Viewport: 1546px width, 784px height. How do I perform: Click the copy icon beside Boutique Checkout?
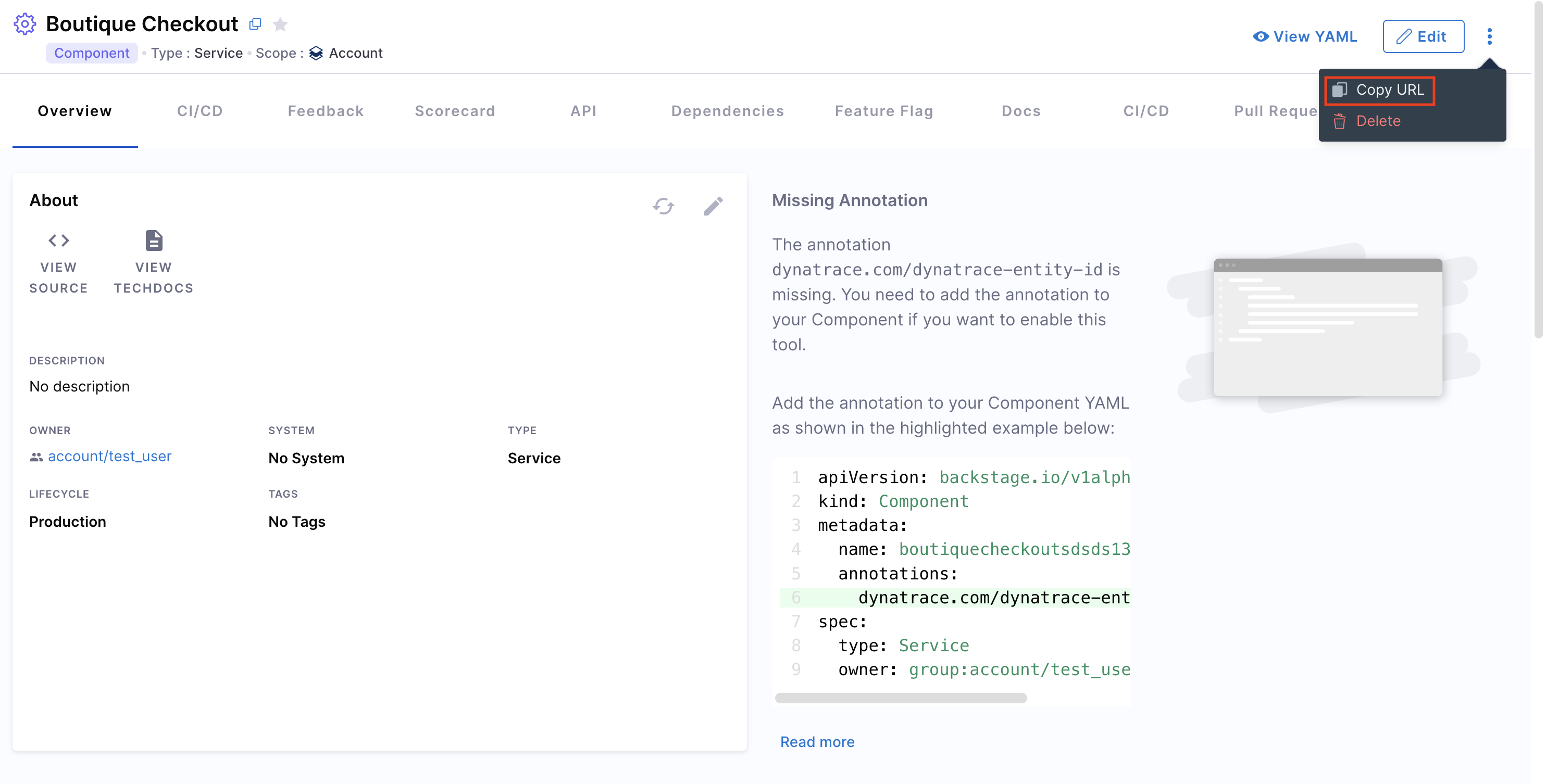(255, 24)
